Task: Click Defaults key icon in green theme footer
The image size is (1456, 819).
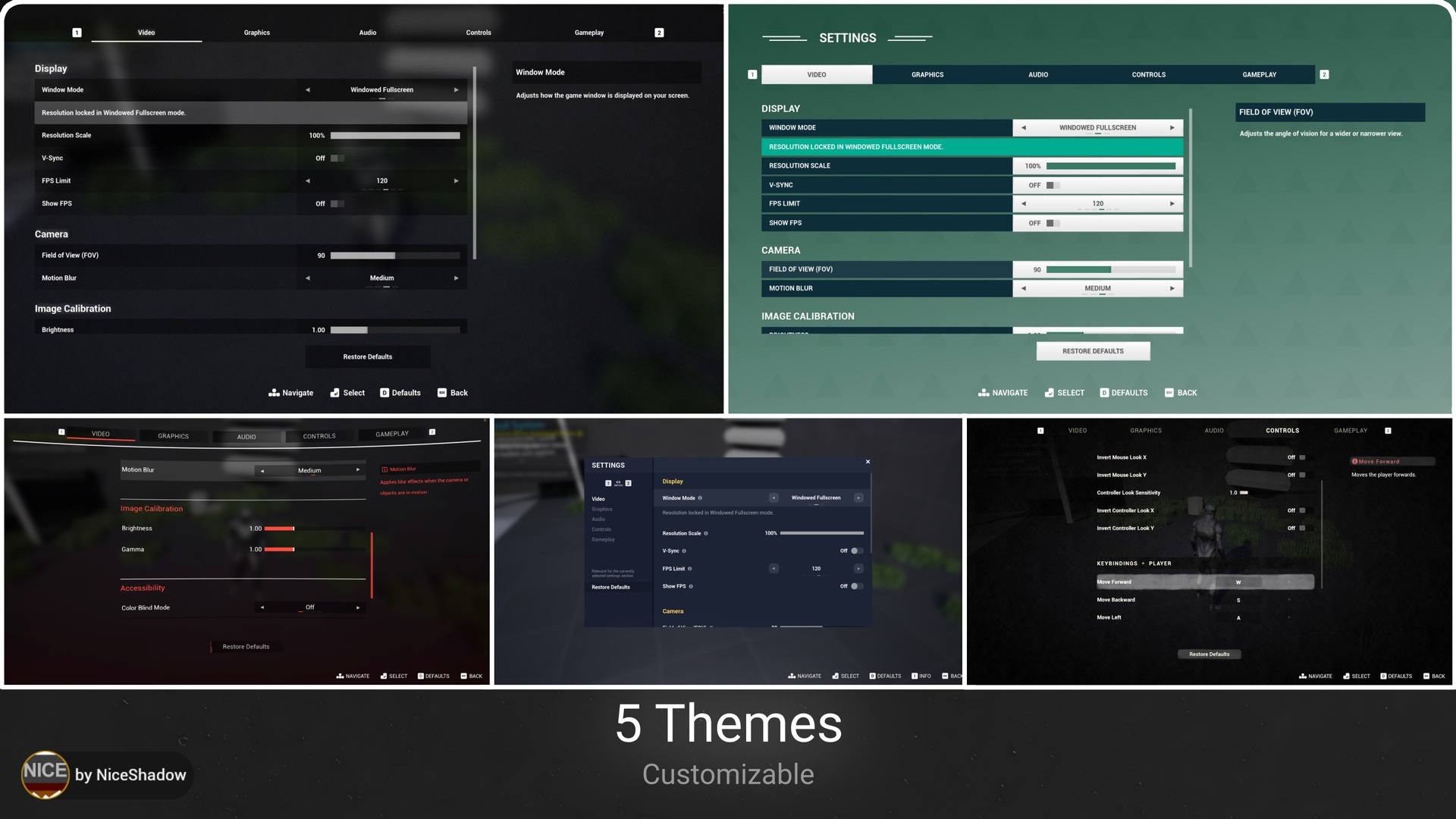Action: click(x=1104, y=393)
